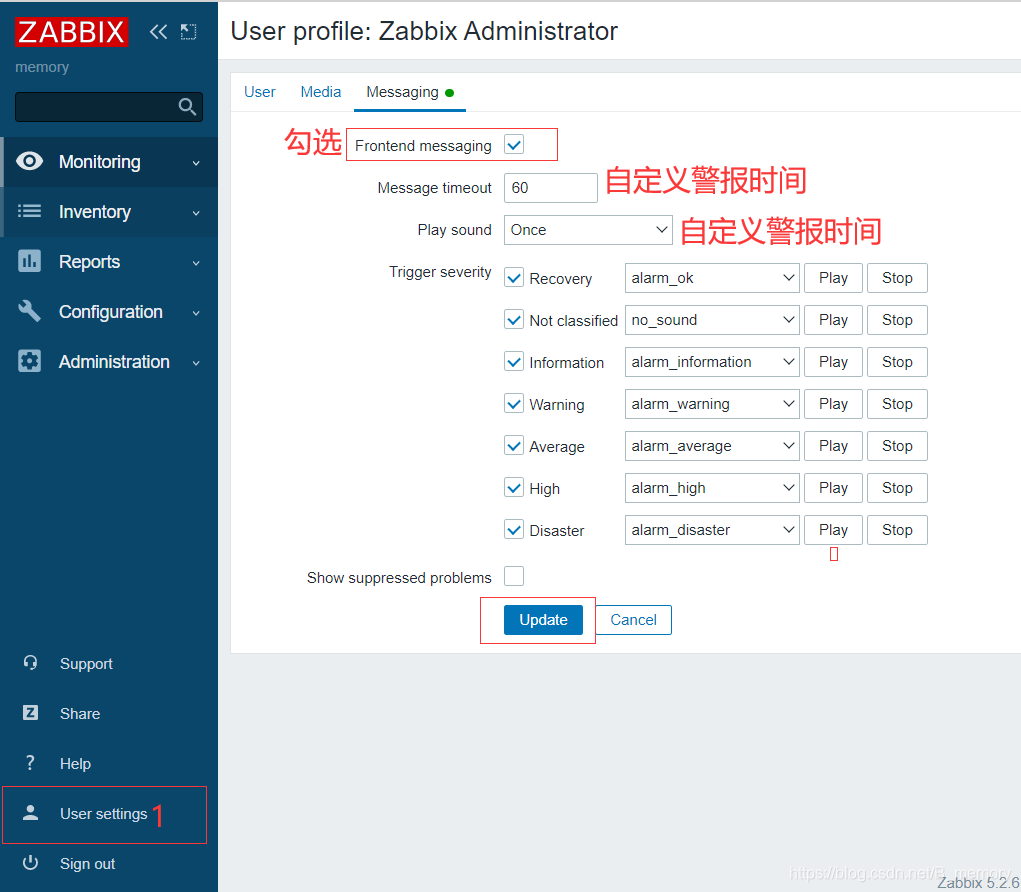
Task: Open the Share link
Action: click(x=80, y=714)
